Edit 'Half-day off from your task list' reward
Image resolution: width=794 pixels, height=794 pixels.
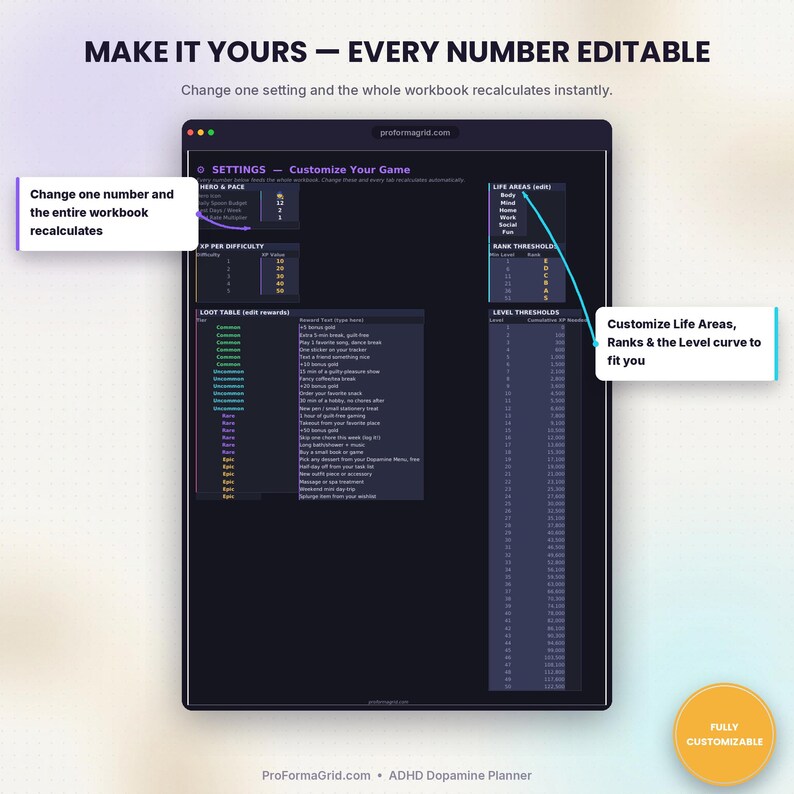click(x=361, y=467)
